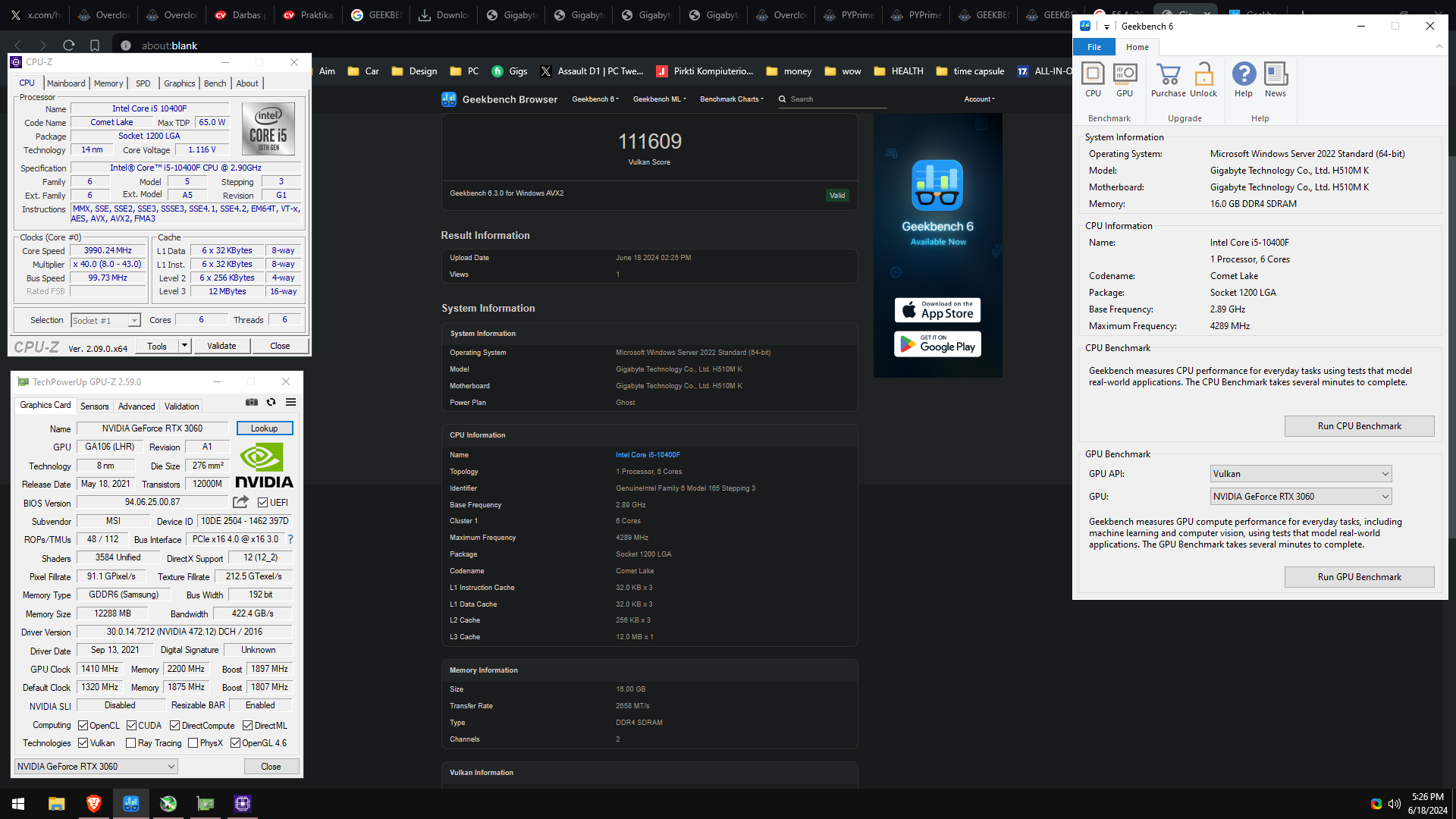Click the CPU-Z taskbar icon
1456x819 pixels.
coord(242,804)
